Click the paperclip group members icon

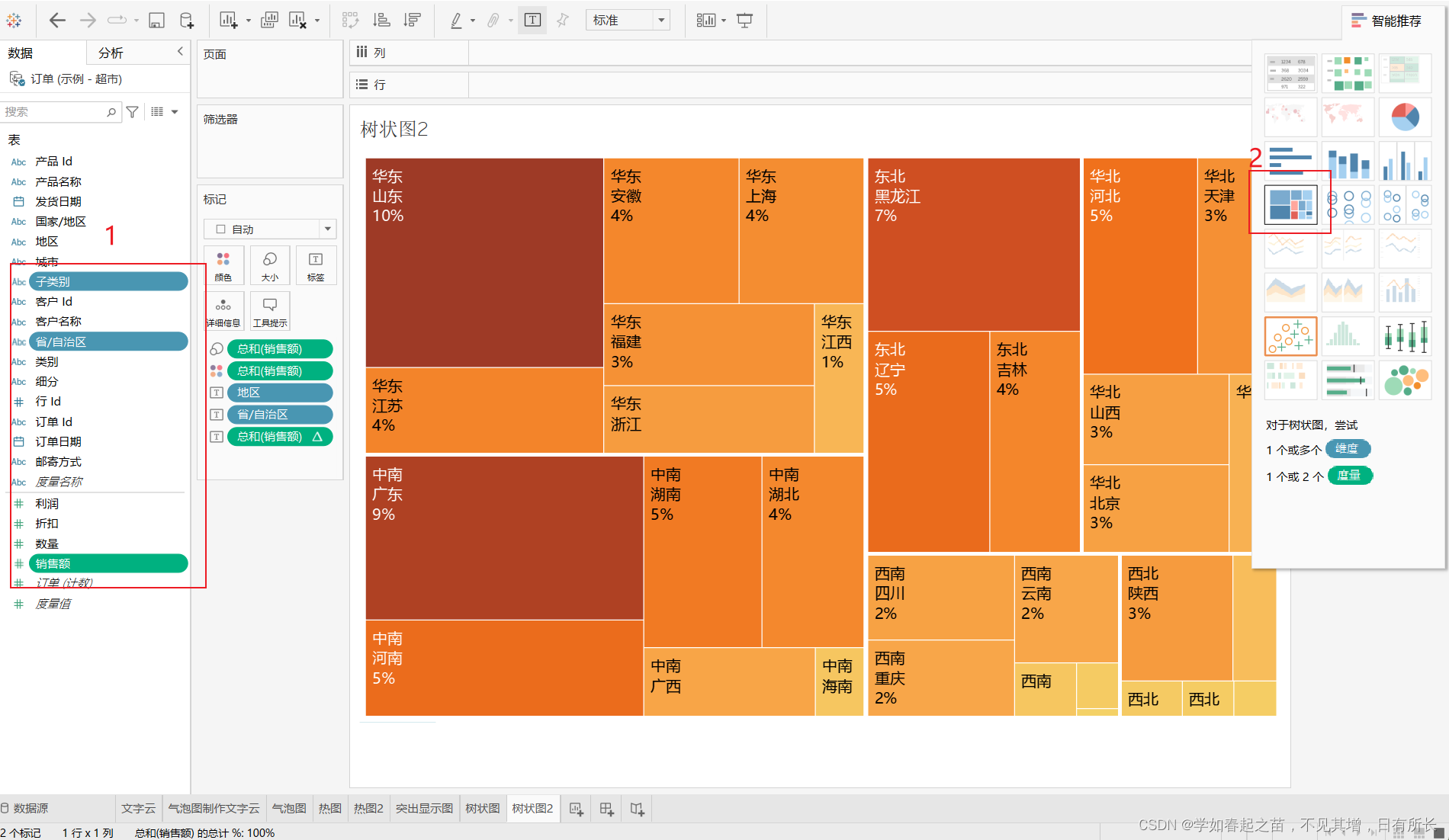click(493, 21)
